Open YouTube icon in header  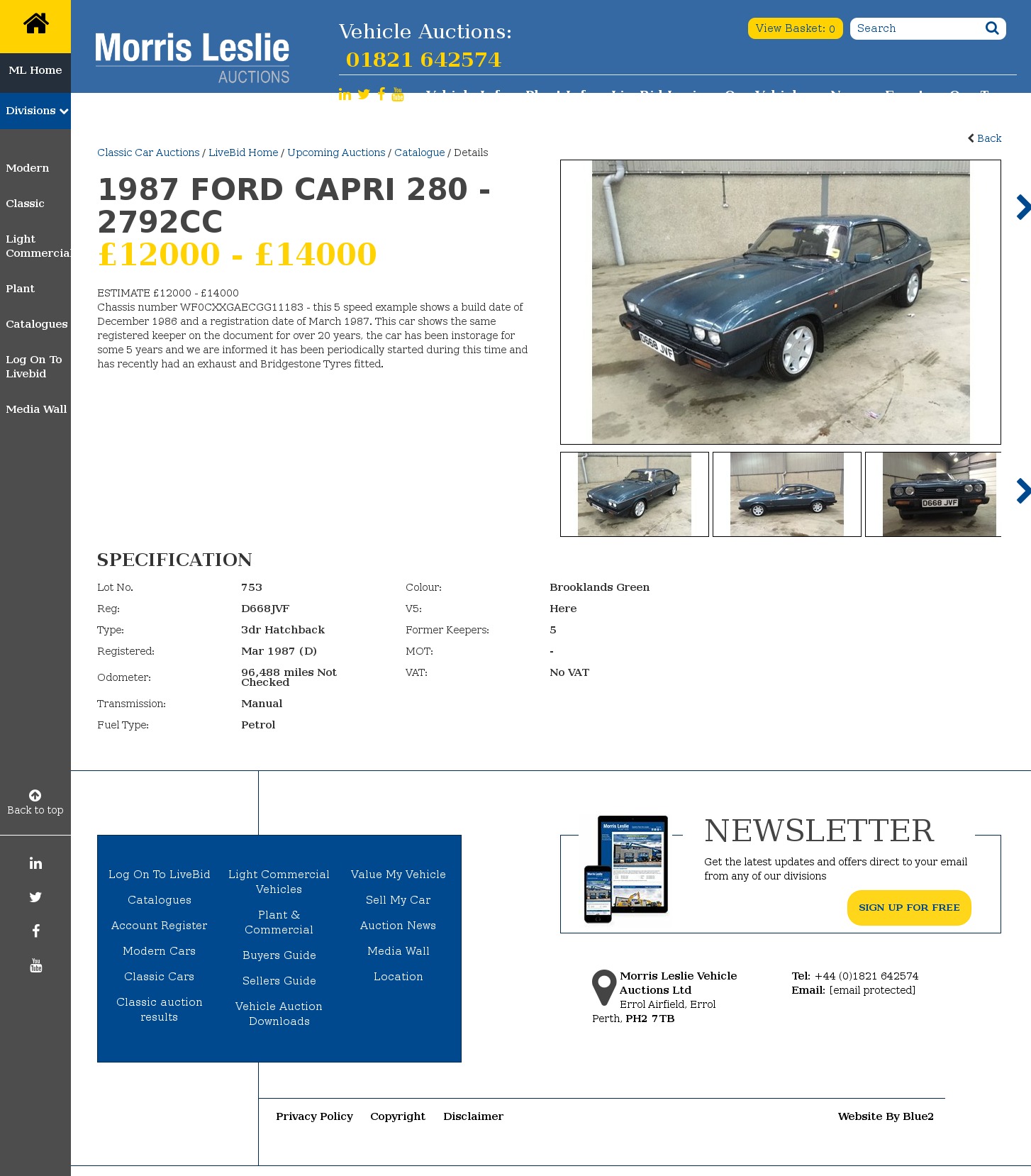[x=398, y=94]
